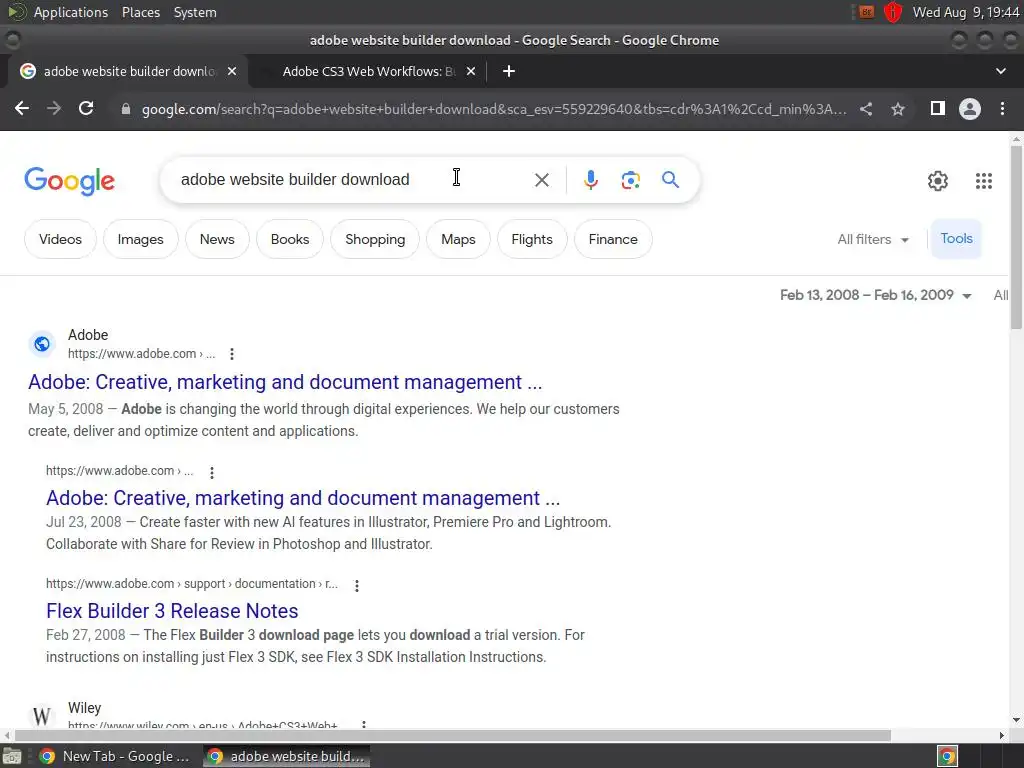This screenshot has width=1024, height=768.
Task: Expand the All filters dropdown
Action: tap(873, 240)
